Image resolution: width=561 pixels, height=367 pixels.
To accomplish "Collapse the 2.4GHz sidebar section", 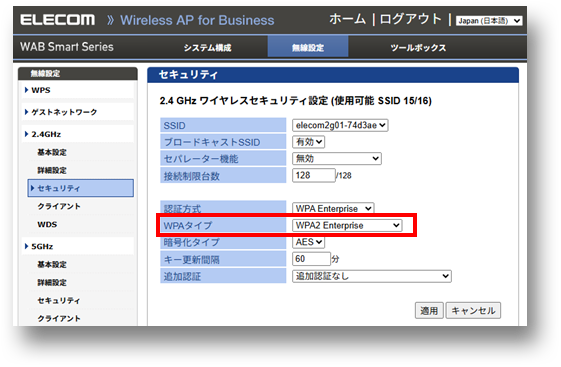I will pos(77,134).
